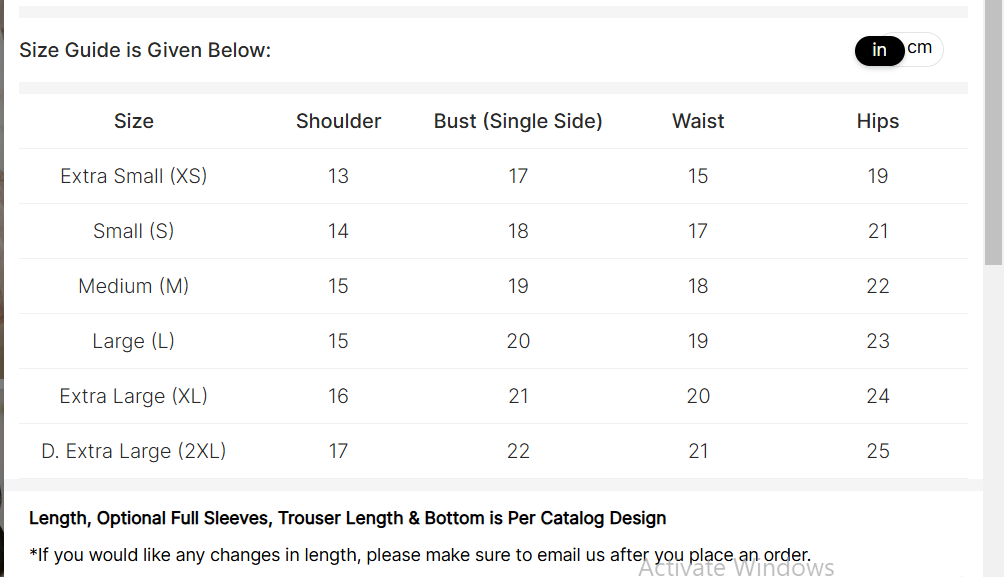Screen dimensions: 1004x577
Task: Switch size units to cm
Action: [x=920, y=48]
